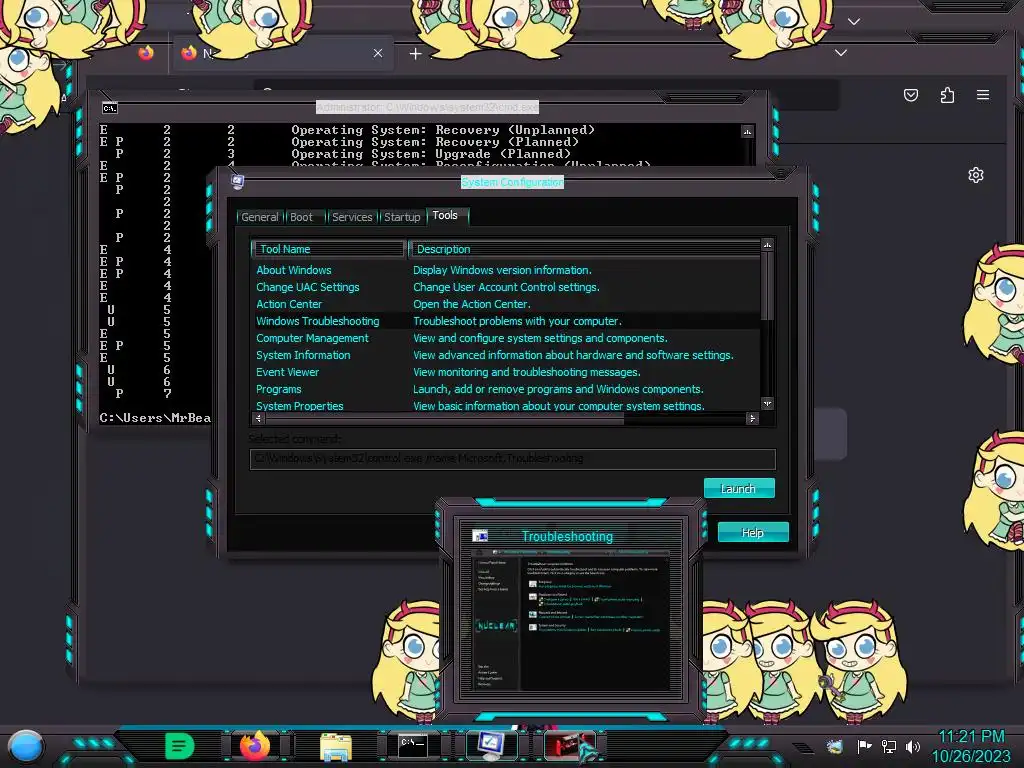Open new tab page settings gear
Screen dimensions: 1024x768
click(x=976, y=175)
